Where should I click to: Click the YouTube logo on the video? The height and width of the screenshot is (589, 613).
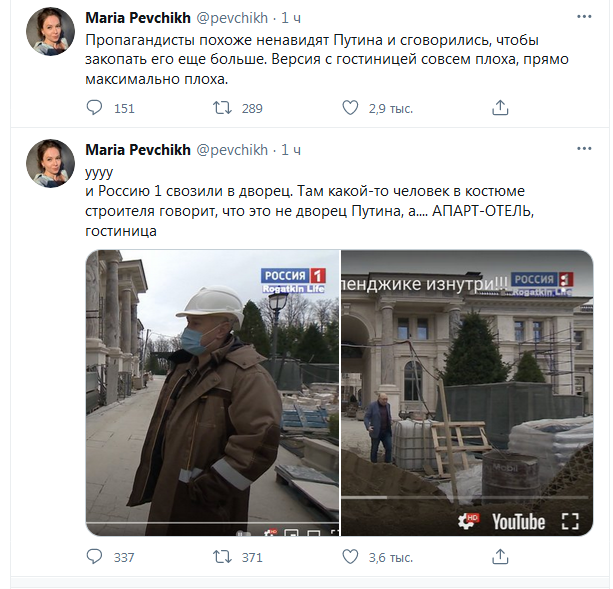518,521
